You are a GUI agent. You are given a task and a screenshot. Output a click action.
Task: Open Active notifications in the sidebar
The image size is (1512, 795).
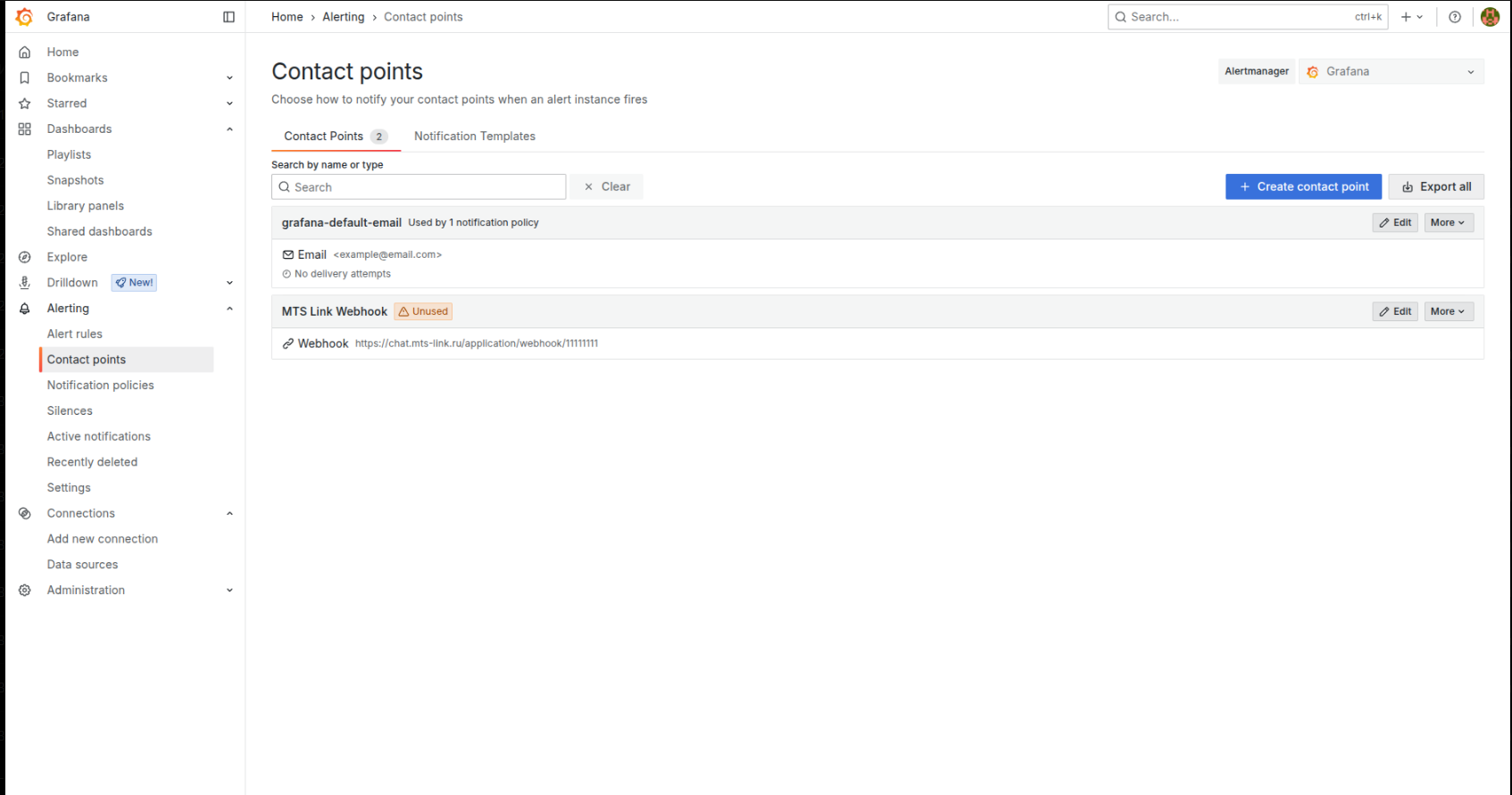tap(99, 436)
